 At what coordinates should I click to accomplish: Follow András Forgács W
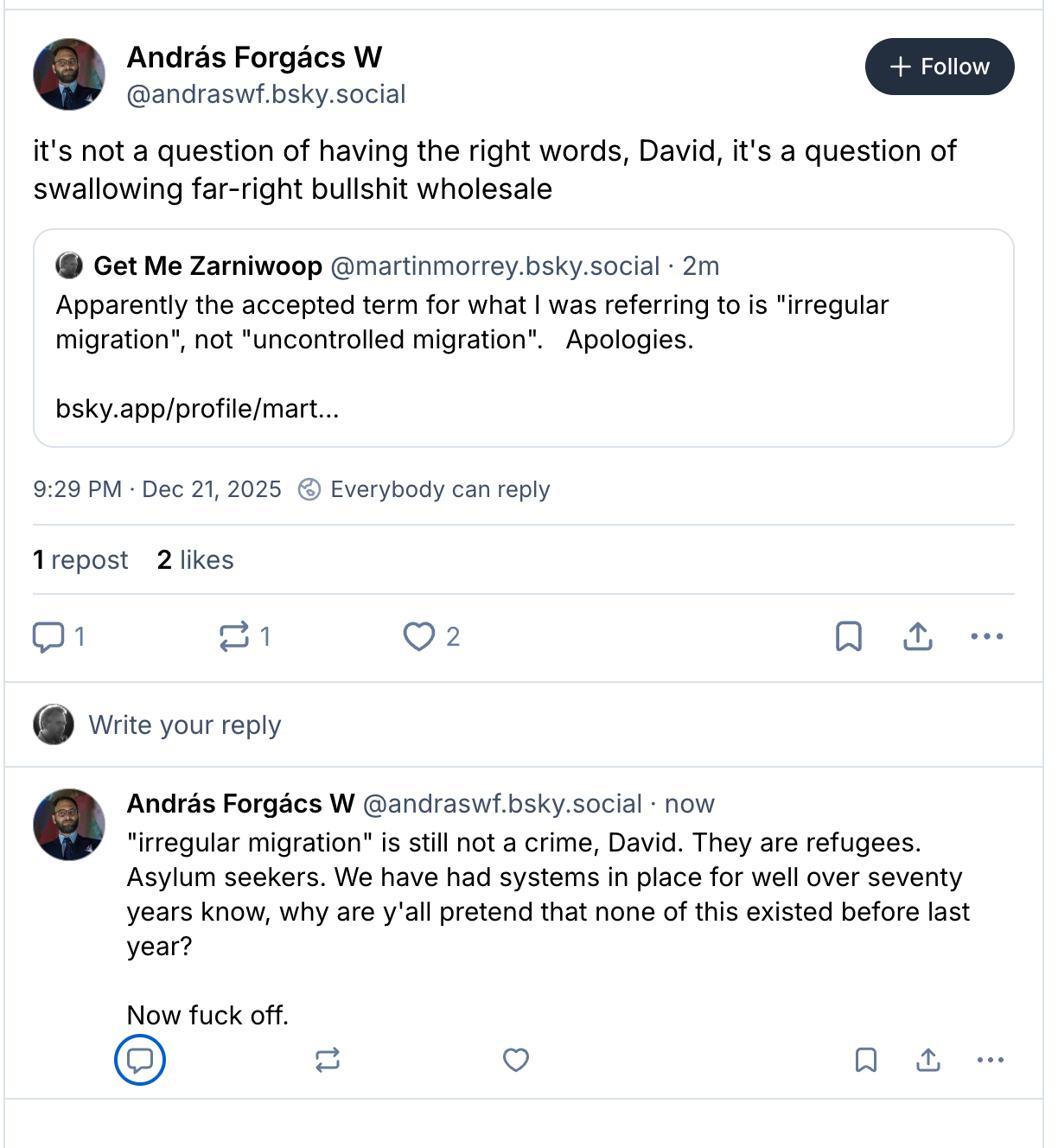[940, 67]
